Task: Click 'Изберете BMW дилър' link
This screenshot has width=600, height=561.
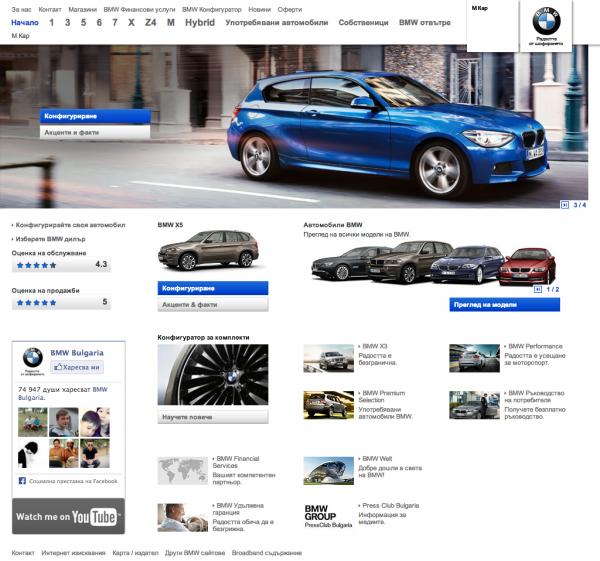Action: 50,239
